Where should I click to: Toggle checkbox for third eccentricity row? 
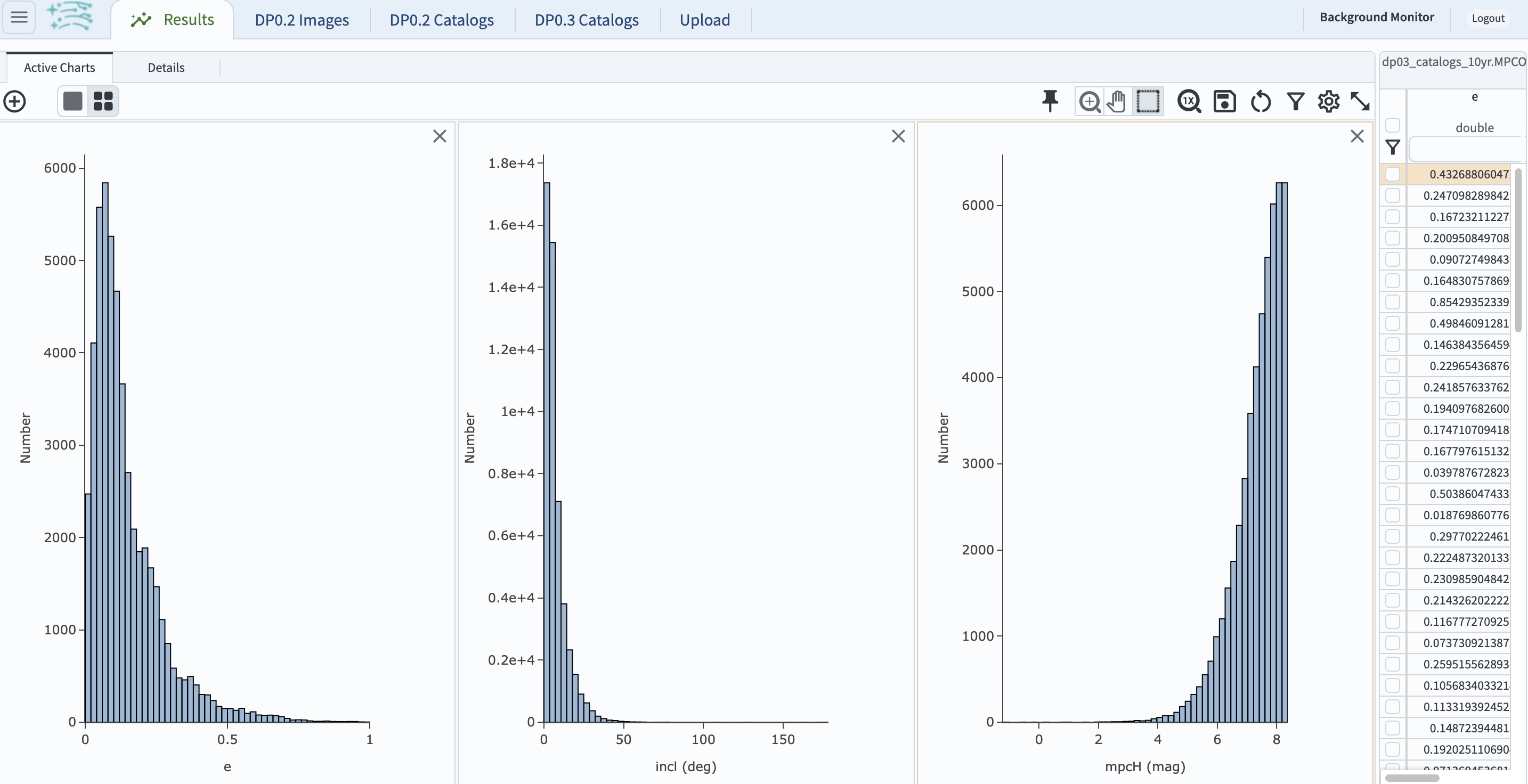[1393, 216]
